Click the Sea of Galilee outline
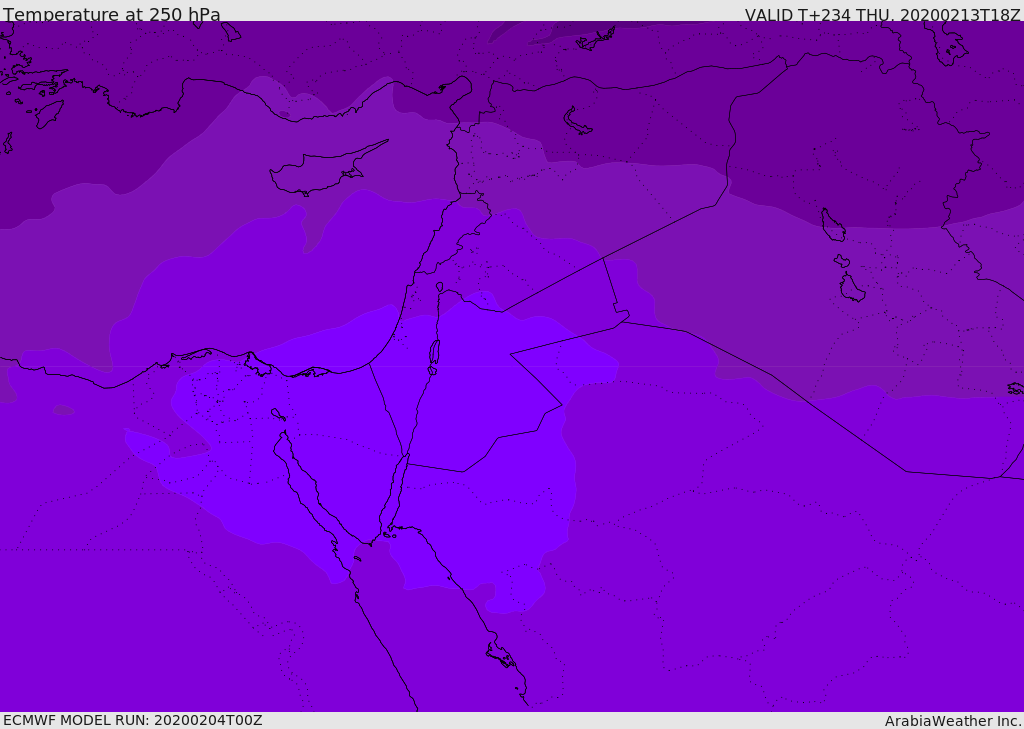The height and width of the screenshot is (729, 1024). (440, 288)
